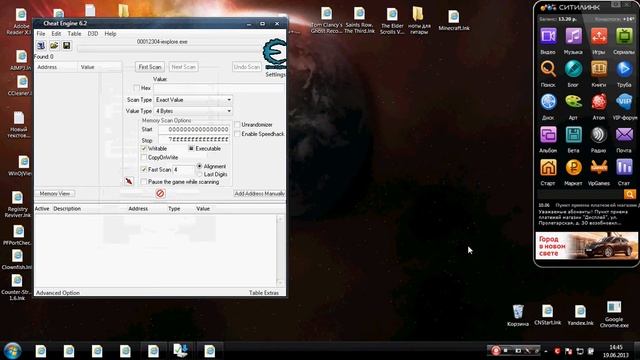This screenshot has height=360, width=640.
Task: Open the Радио app icon
Action: [599, 135]
